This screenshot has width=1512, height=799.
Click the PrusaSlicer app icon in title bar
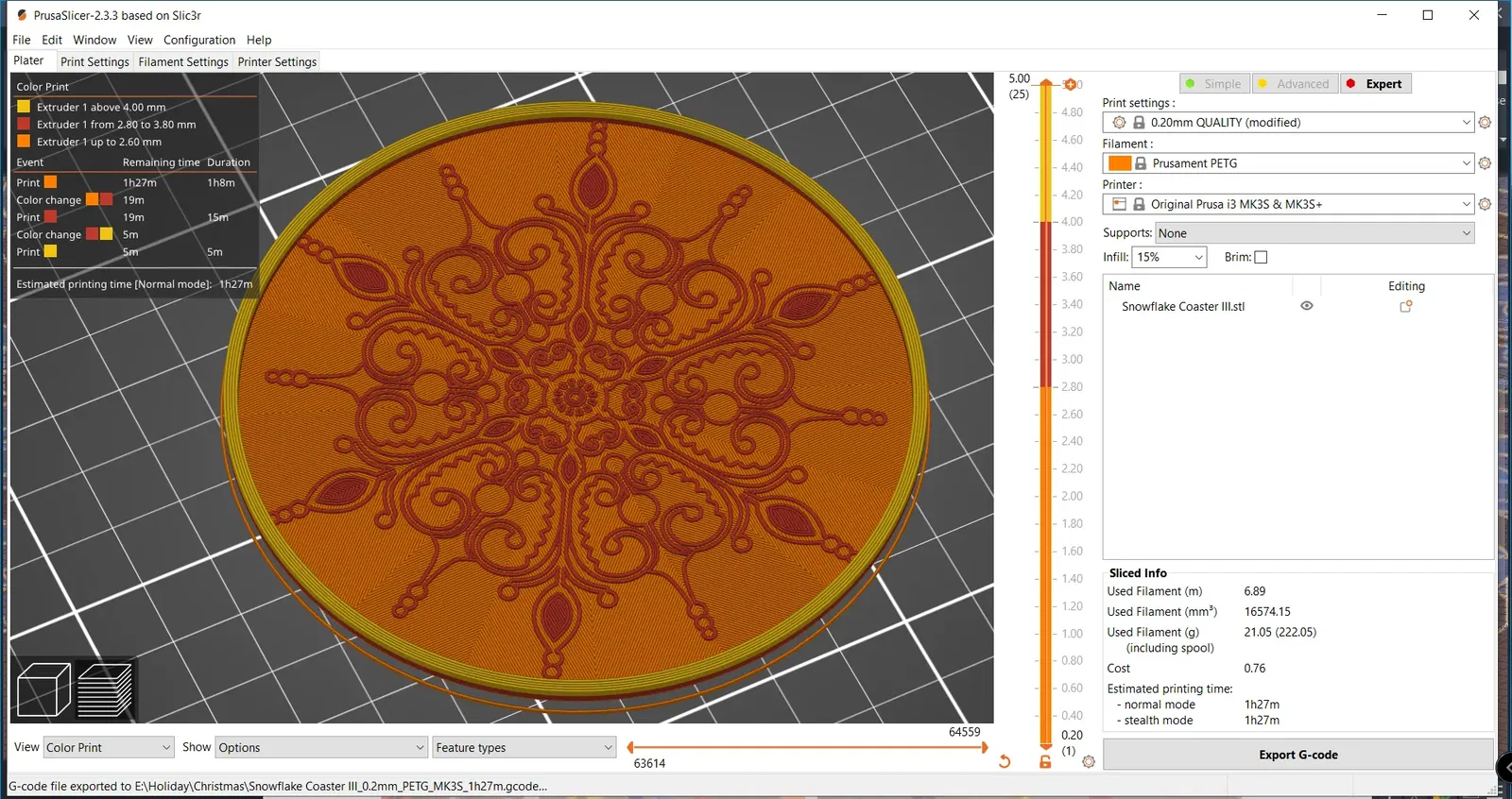tap(22, 15)
